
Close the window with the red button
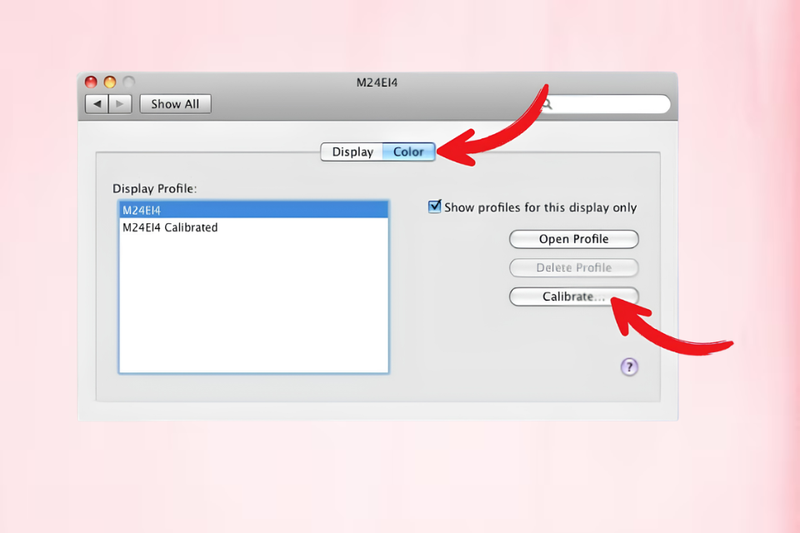91,82
